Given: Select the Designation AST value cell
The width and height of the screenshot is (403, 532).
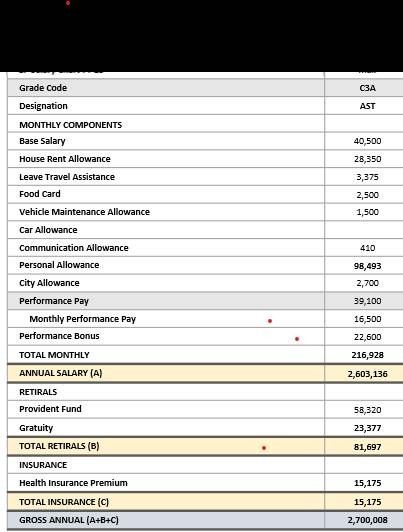Looking at the screenshot, I should coord(364,106).
